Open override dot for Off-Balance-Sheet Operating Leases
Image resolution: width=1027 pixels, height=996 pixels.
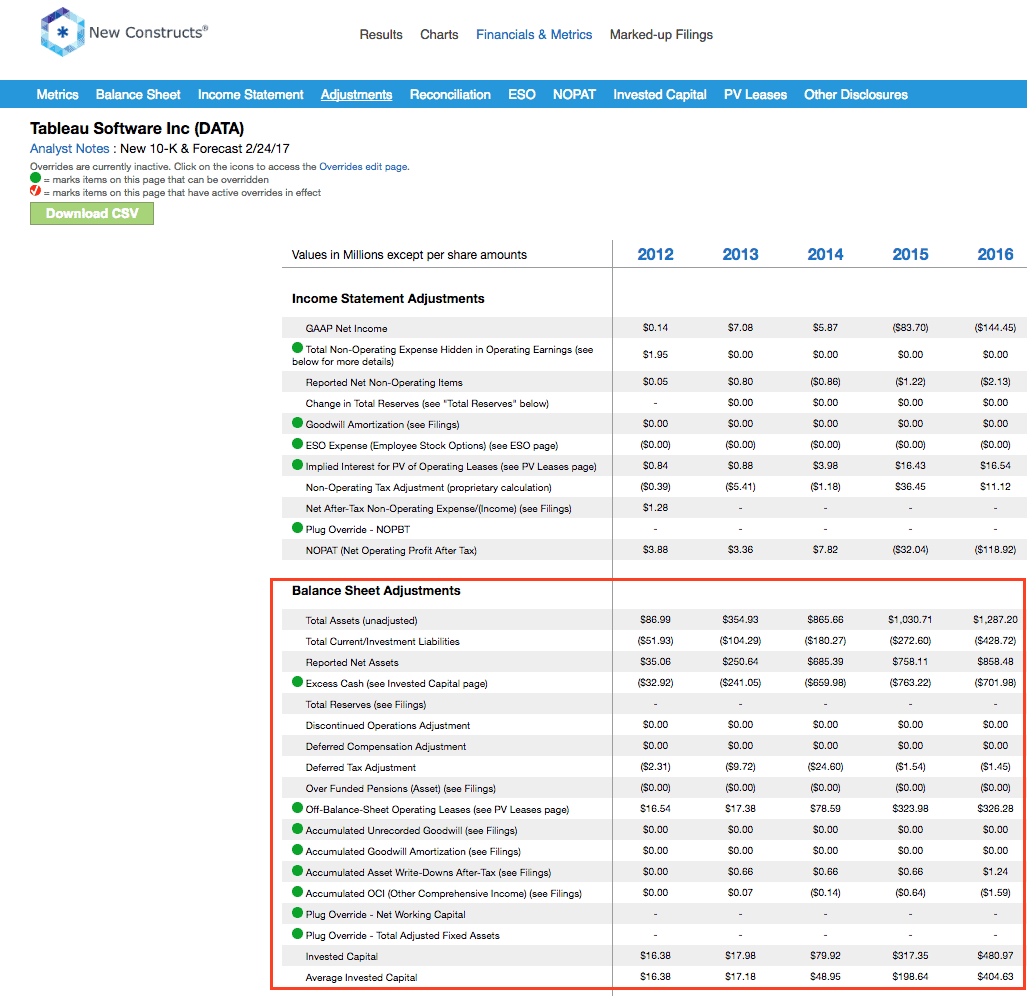297,808
